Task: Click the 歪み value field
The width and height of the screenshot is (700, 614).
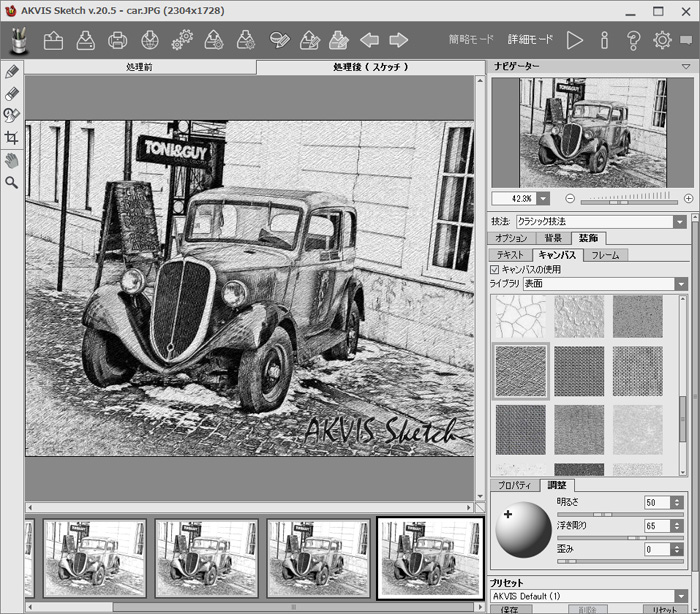Action: click(657, 549)
